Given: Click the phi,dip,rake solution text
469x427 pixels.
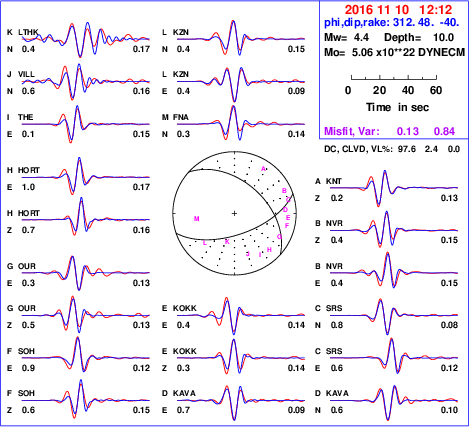Looking at the screenshot, I should [x=392, y=23].
